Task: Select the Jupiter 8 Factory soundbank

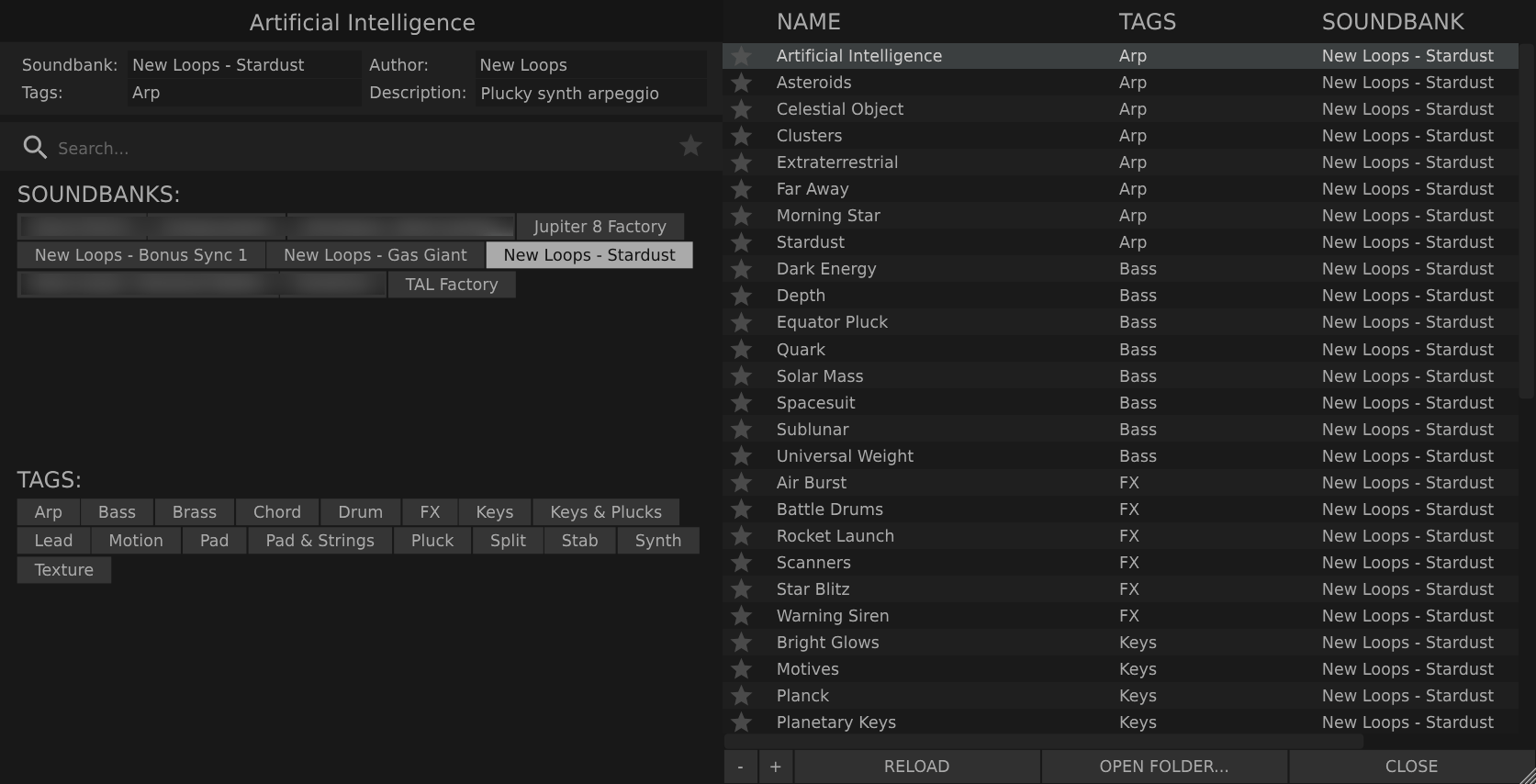Action: tap(600, 227)
